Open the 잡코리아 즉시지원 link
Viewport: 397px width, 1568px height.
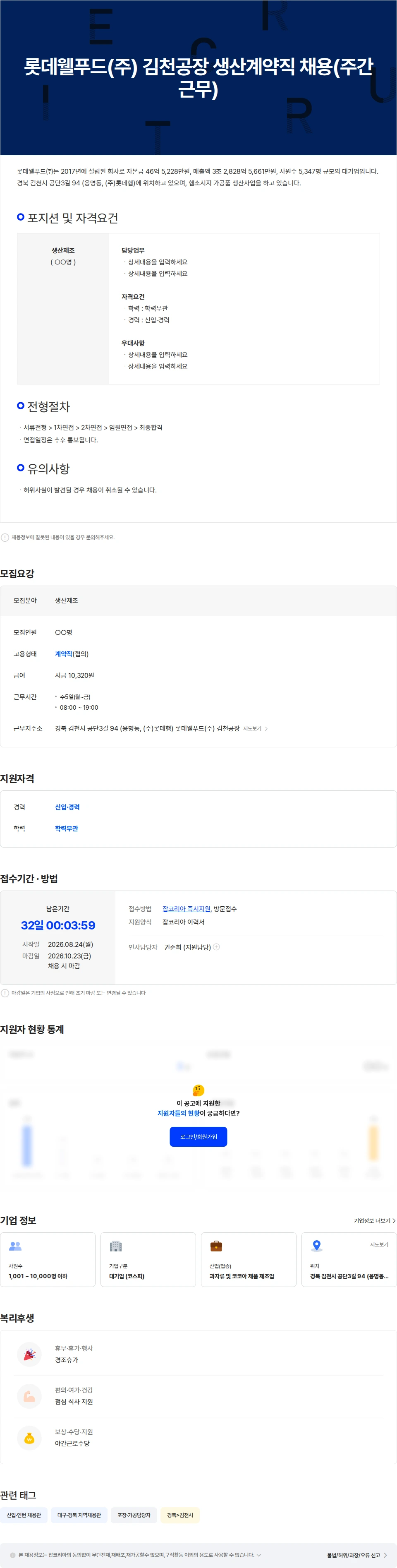point(186,909)
